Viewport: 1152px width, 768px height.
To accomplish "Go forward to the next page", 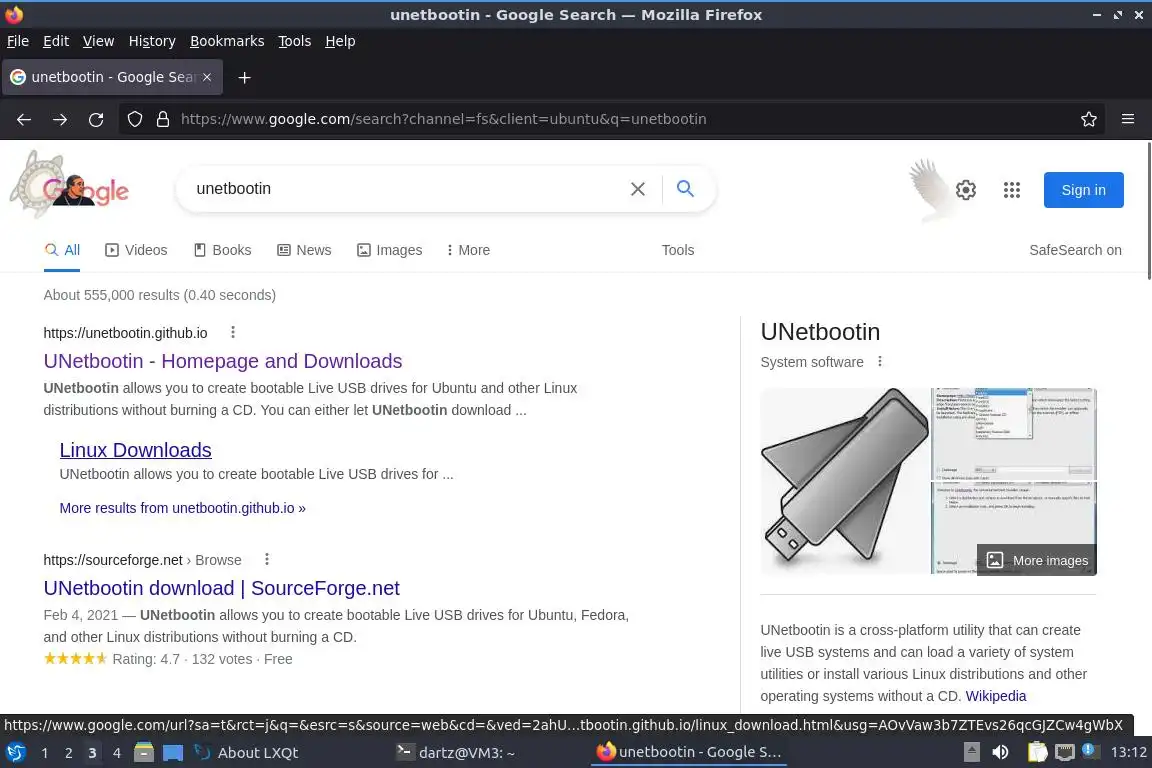I will [60, 119].
